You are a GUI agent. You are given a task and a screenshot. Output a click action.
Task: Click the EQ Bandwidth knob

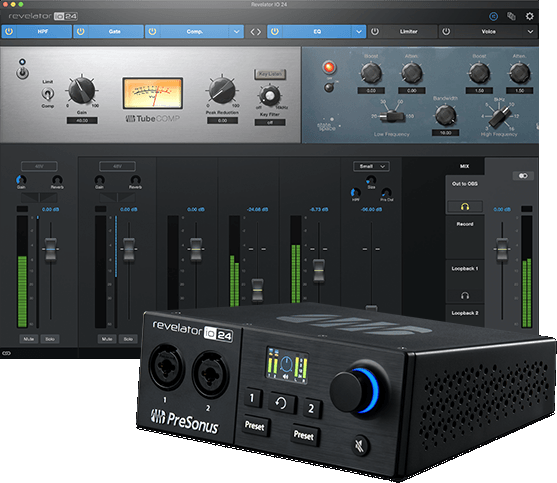[445, 115]
